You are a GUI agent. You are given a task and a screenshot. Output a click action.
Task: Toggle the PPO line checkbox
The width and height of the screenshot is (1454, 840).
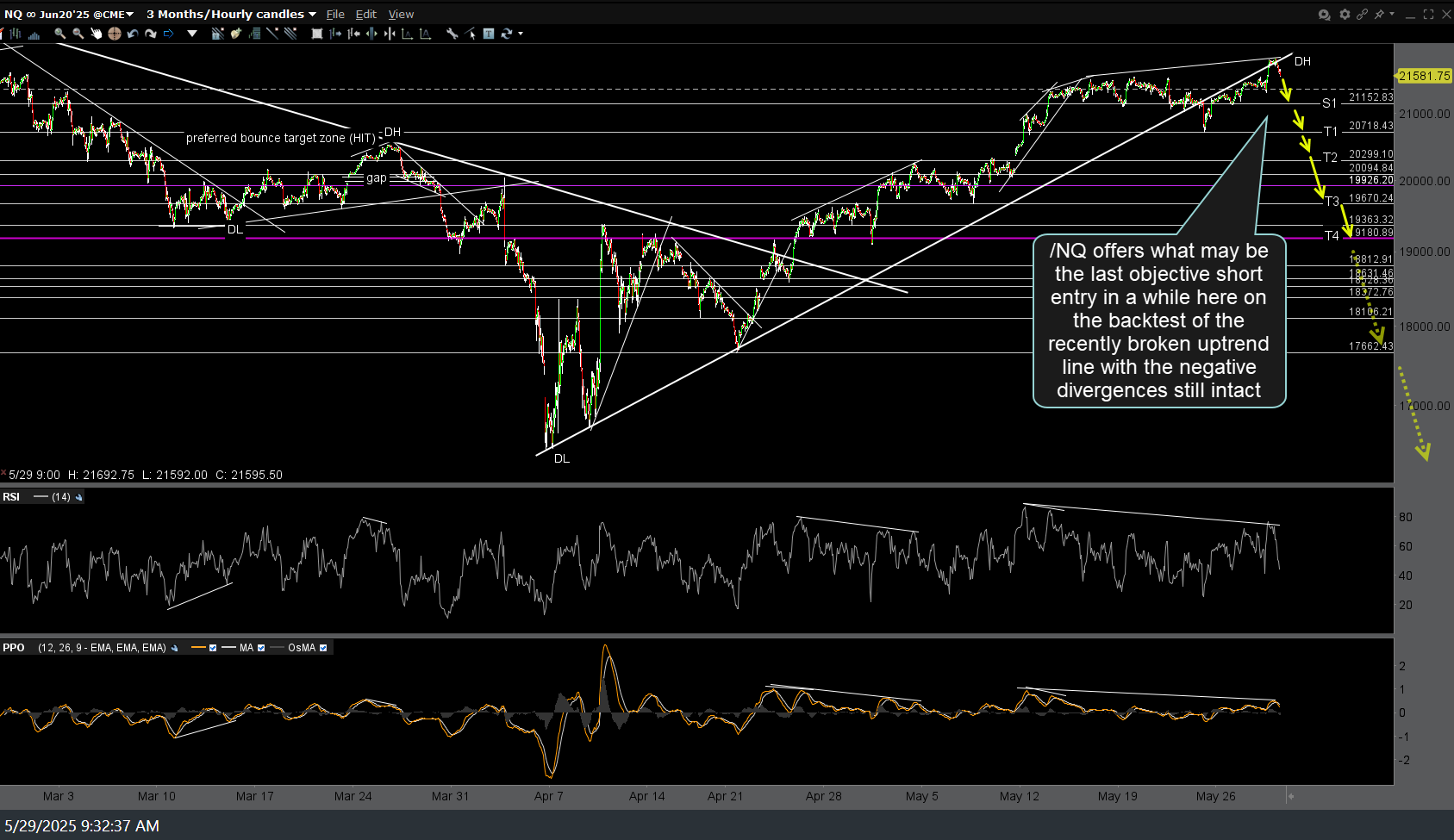pos(213,648)
